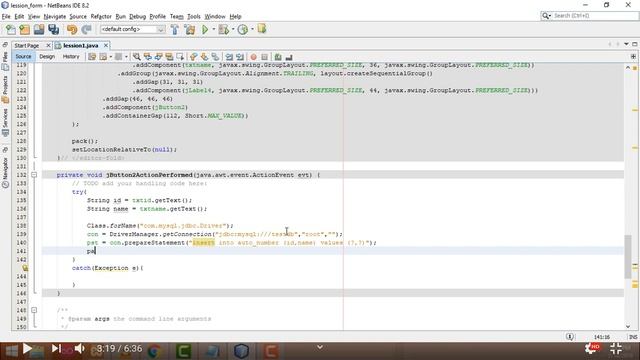Open the Navigator side panel
640x360 pixels.
[x=5, y=173]
